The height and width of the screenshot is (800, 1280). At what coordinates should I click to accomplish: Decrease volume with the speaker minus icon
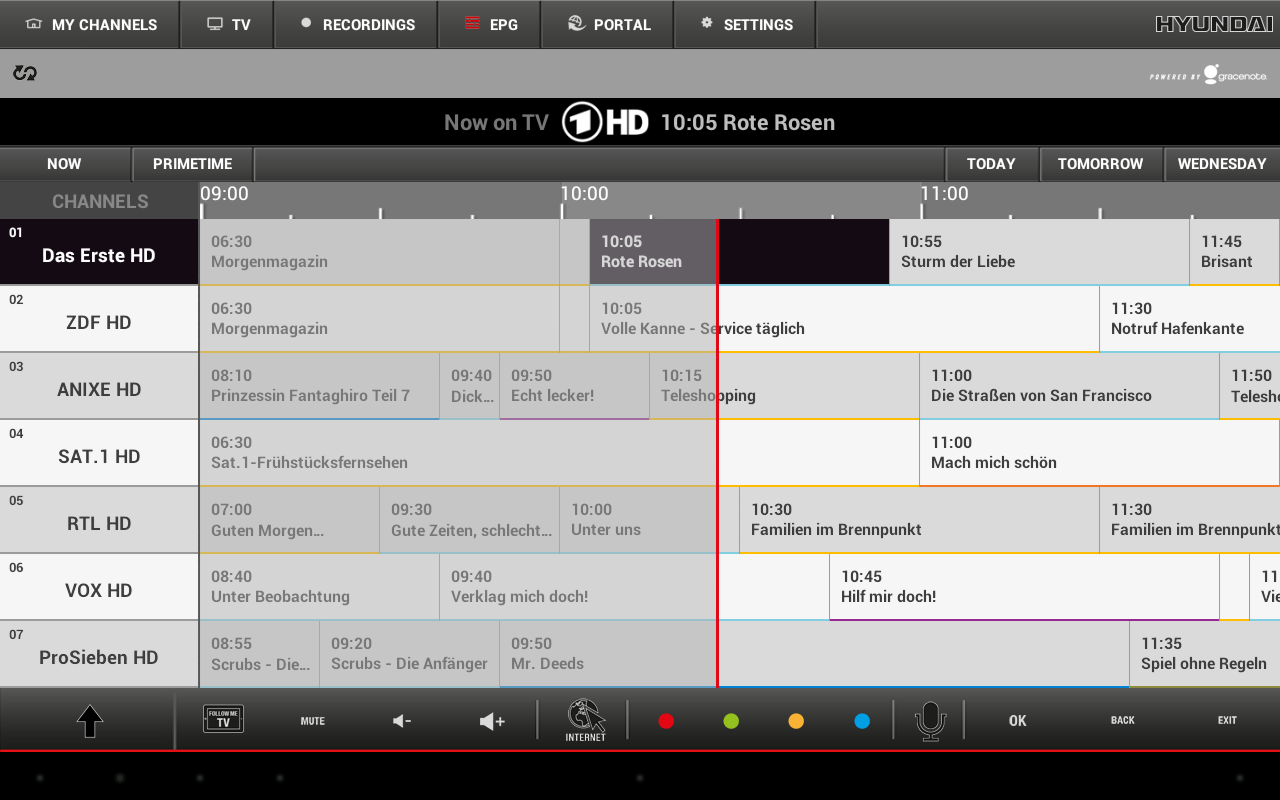click(402, 721)
